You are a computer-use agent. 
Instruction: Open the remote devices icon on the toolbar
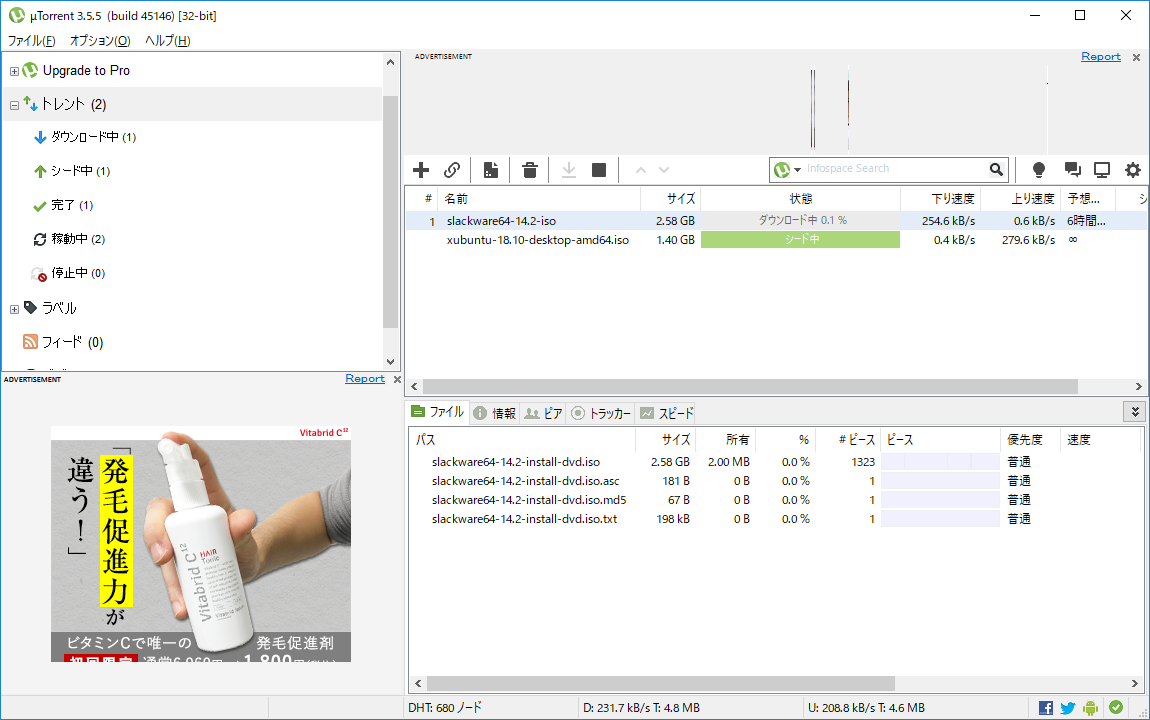[x=1101, y=169]
